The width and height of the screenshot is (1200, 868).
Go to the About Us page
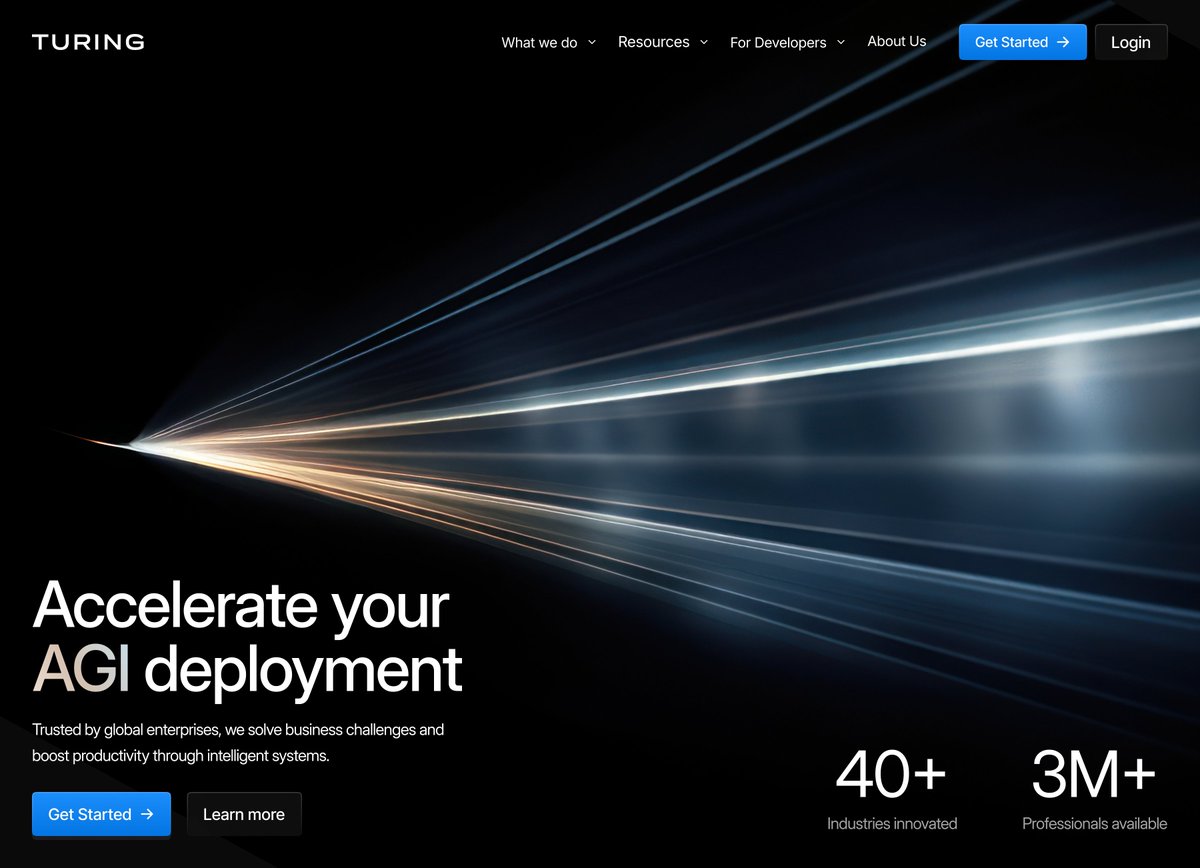[x=896, y=42]
